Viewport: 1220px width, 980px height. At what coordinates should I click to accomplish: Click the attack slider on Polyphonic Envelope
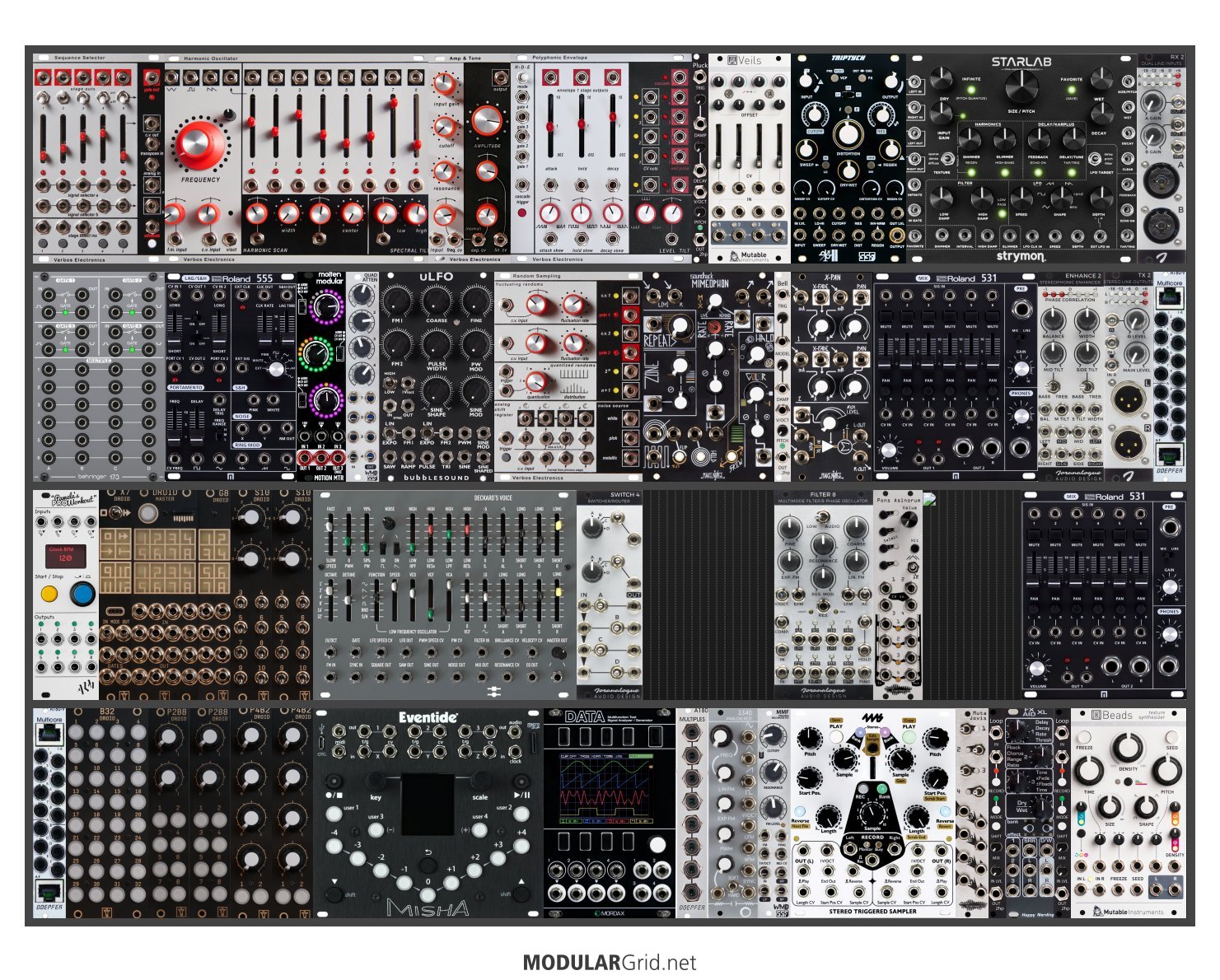(x=550, y=128)
